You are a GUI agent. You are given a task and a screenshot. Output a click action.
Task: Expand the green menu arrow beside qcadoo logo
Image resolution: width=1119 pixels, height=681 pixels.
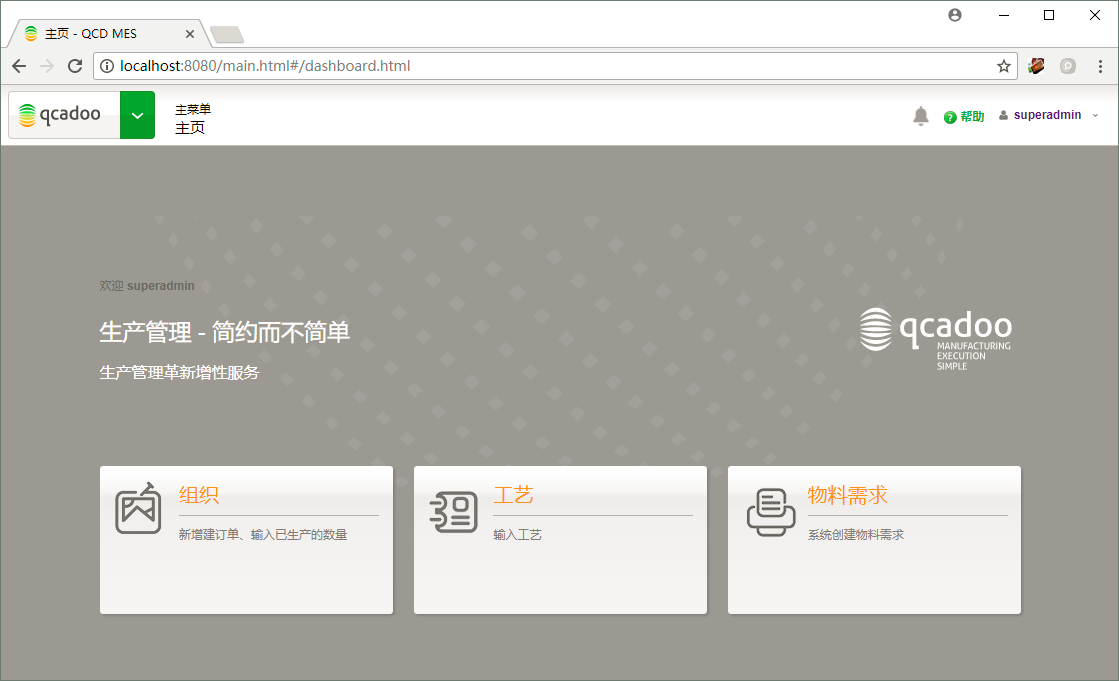coord(137,114)
